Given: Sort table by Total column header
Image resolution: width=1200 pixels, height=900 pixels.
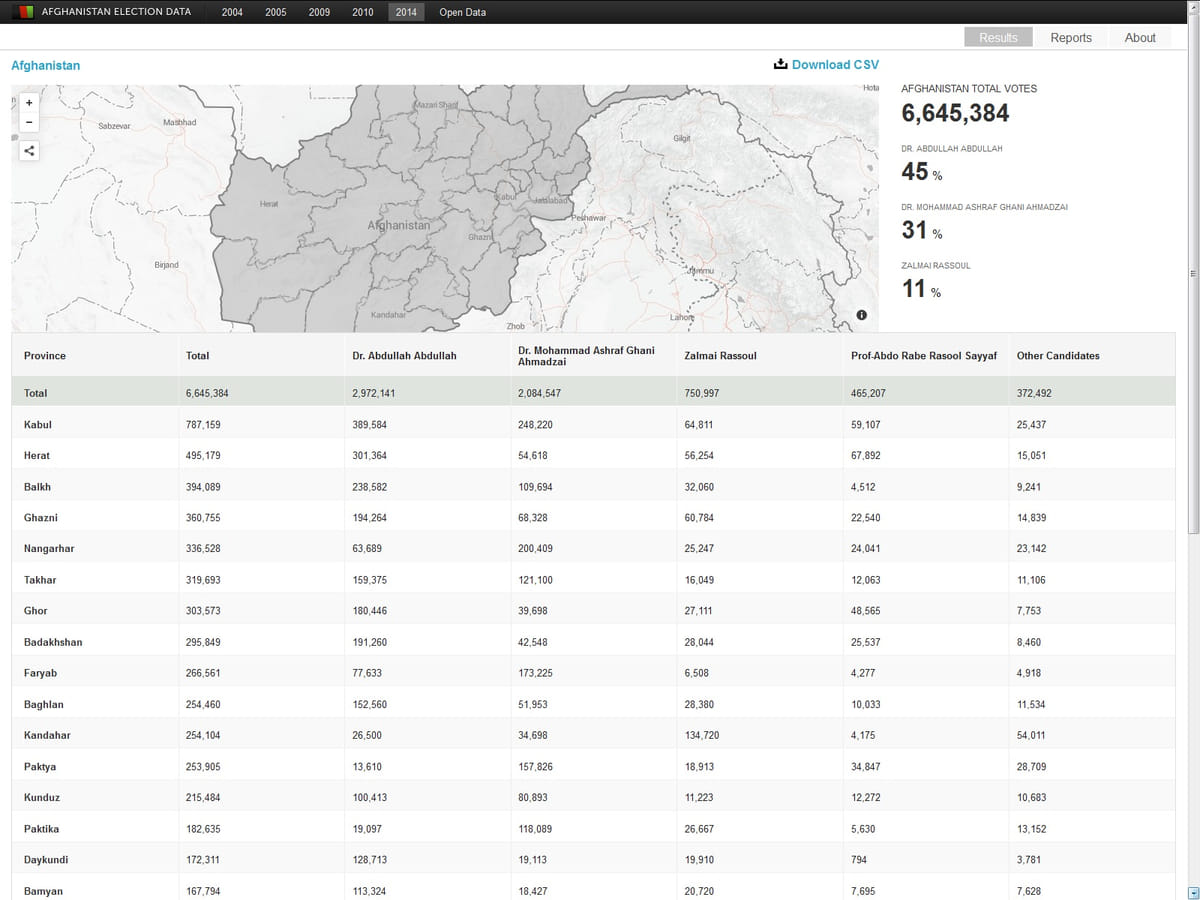Looking at the screenshot, I should [x=198, y=356].
